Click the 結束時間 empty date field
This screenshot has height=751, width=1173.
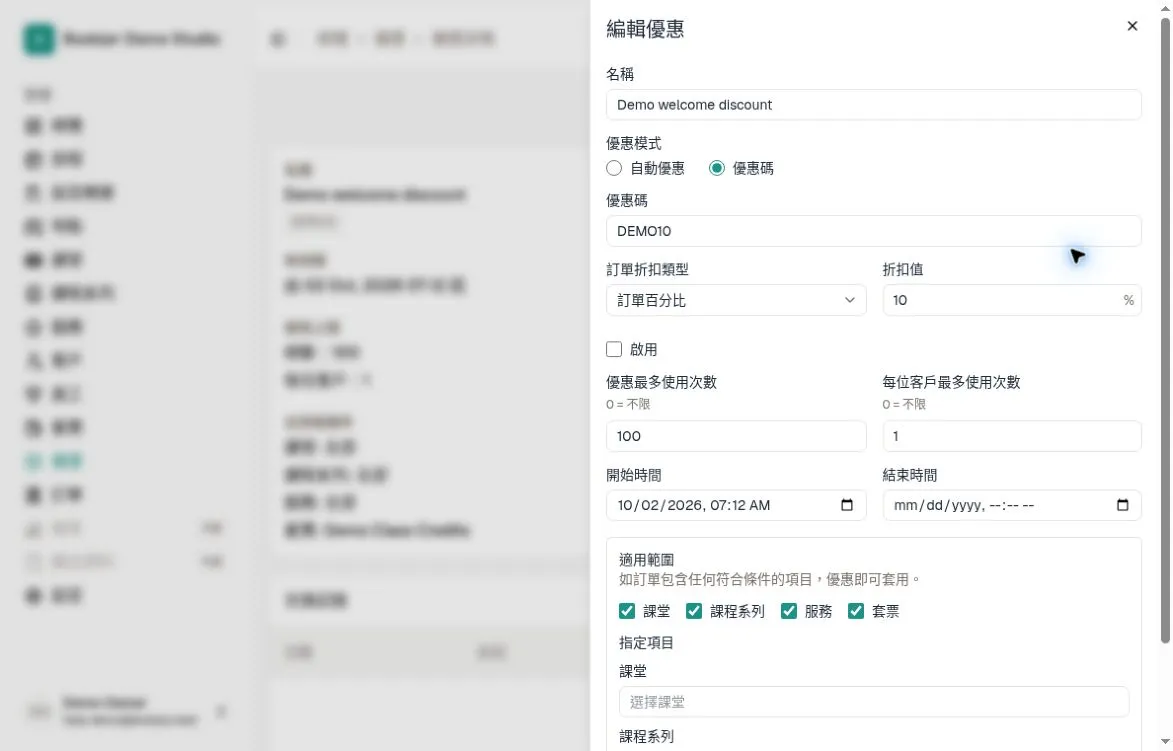point(1012,505)
